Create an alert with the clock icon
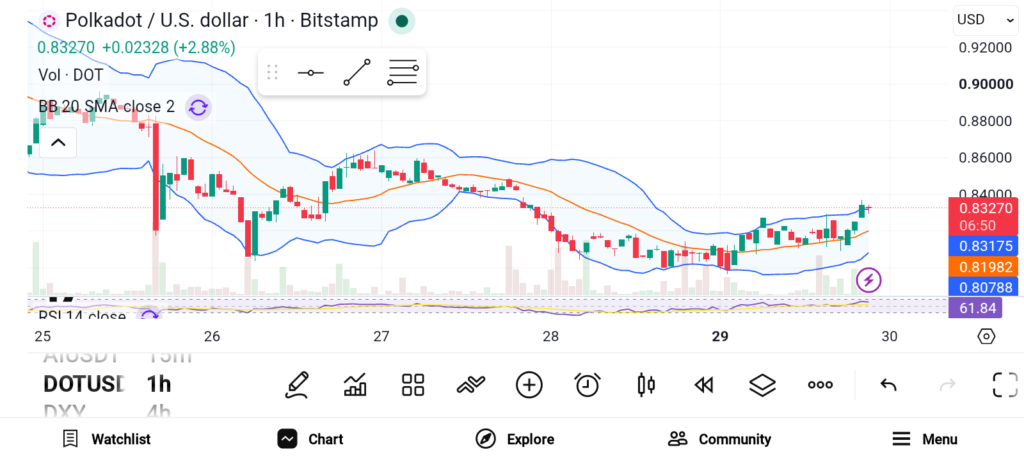Screen dimensions: 1024x461 point(588,385)
